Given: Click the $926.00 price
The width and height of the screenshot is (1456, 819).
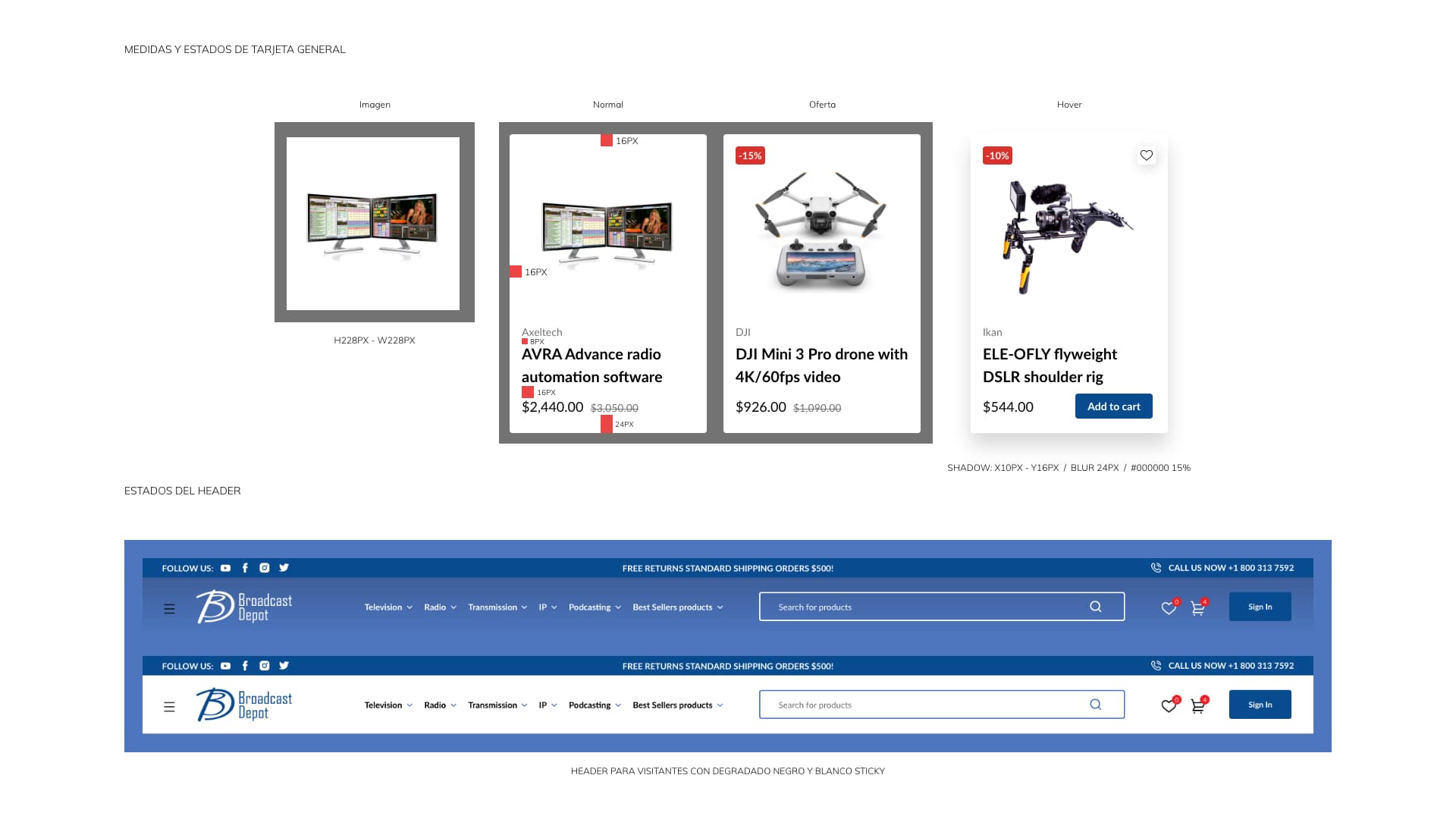Looking at the screenshot, I should pos(761,407).
